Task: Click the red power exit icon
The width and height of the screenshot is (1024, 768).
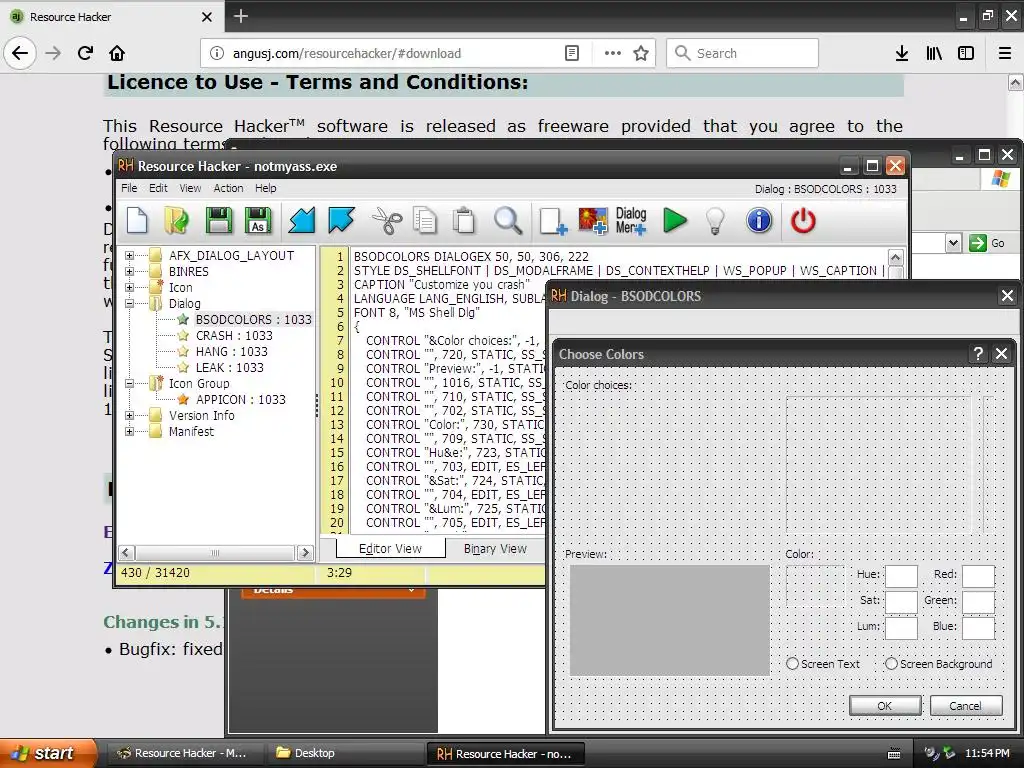Action: point(803,221)
